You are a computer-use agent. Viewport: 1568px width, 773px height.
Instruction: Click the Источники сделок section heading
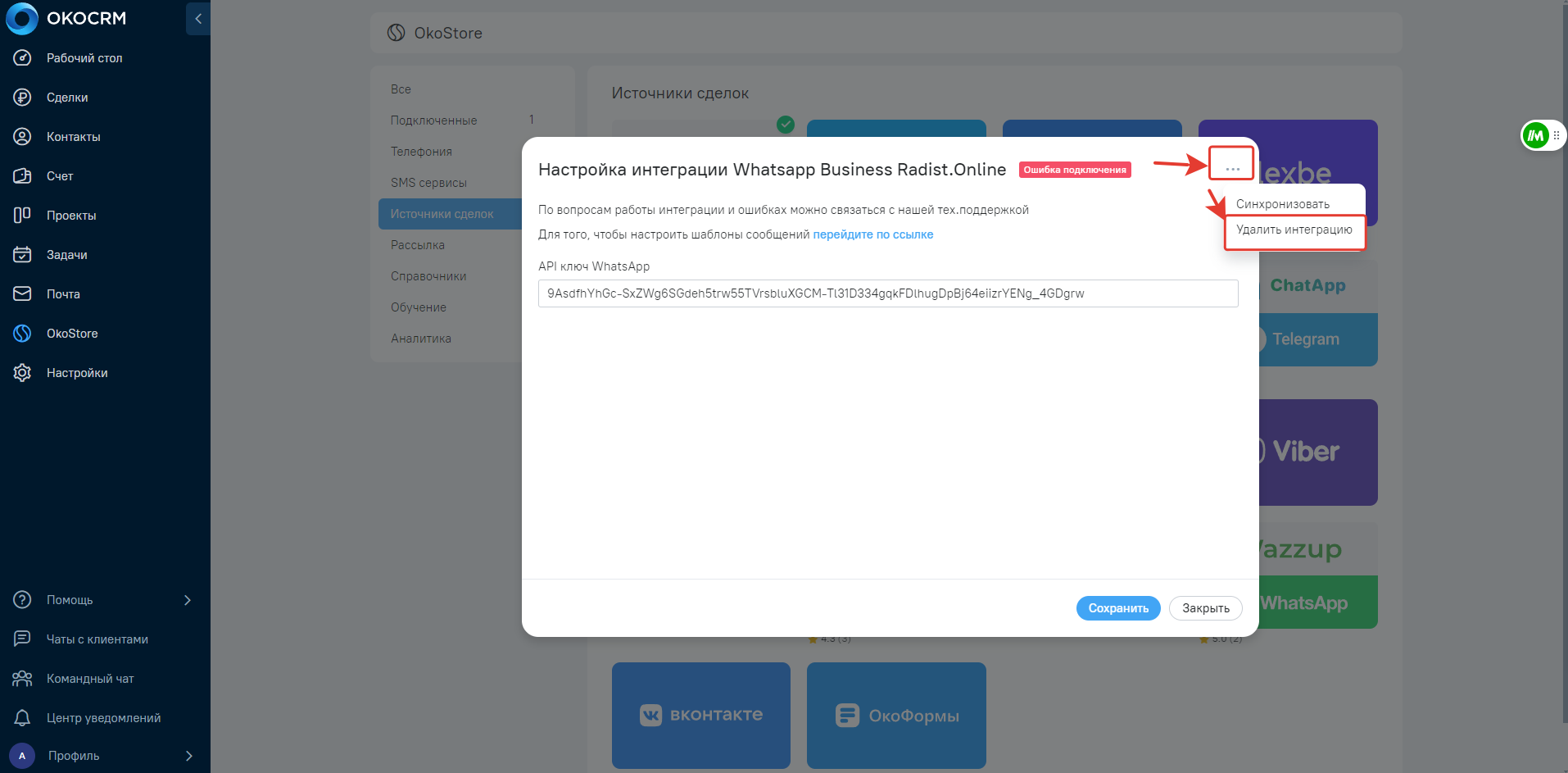coord(680,93)
